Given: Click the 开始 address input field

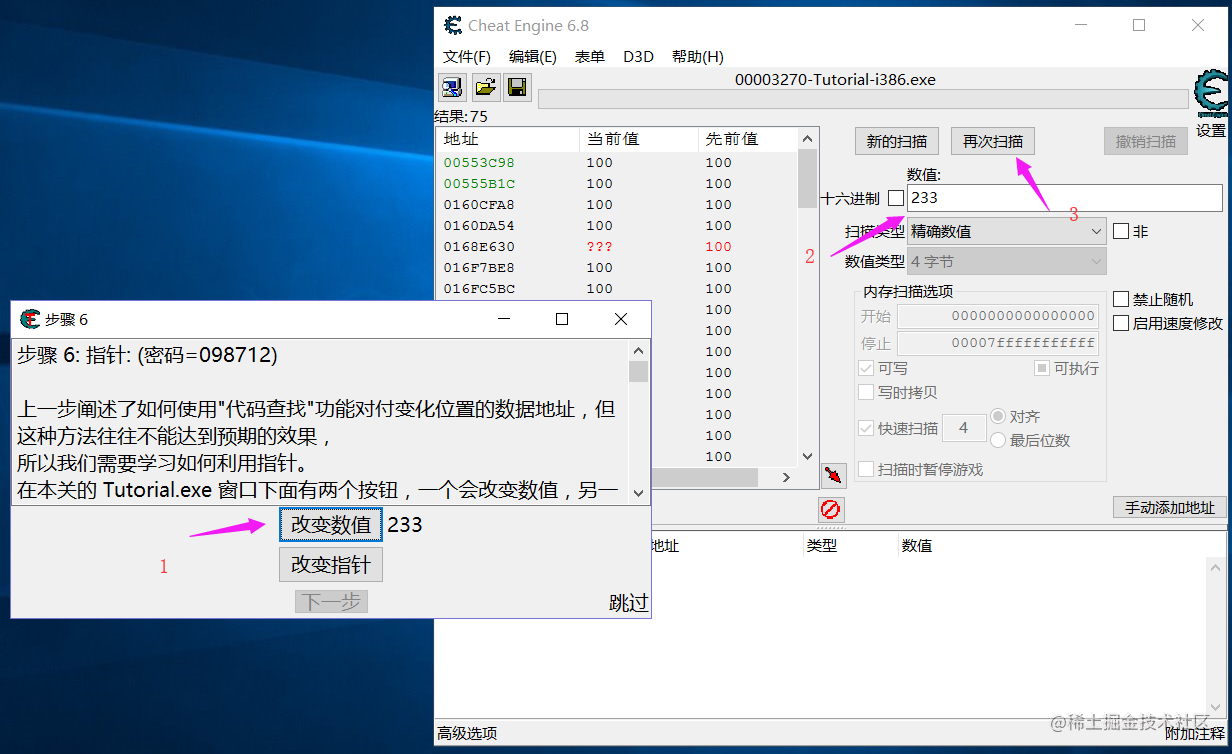Looking at the screenshot, I should (998, 316).
